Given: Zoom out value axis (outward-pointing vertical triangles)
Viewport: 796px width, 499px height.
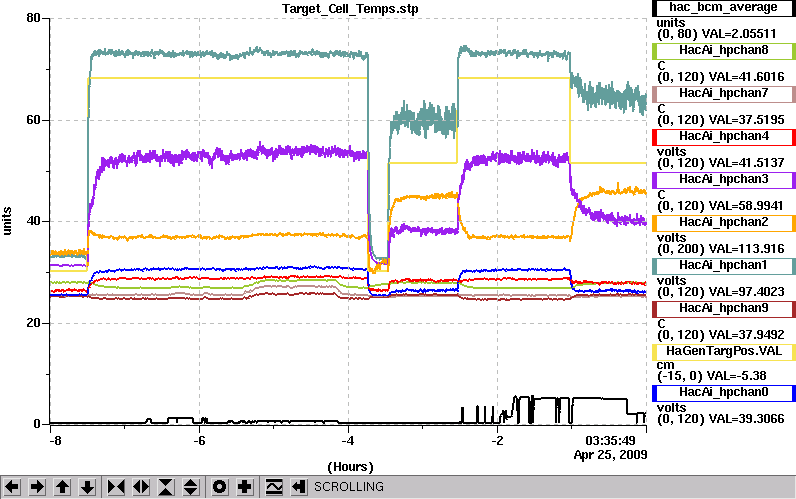Looking at the screenshot, I should [190, 487].
